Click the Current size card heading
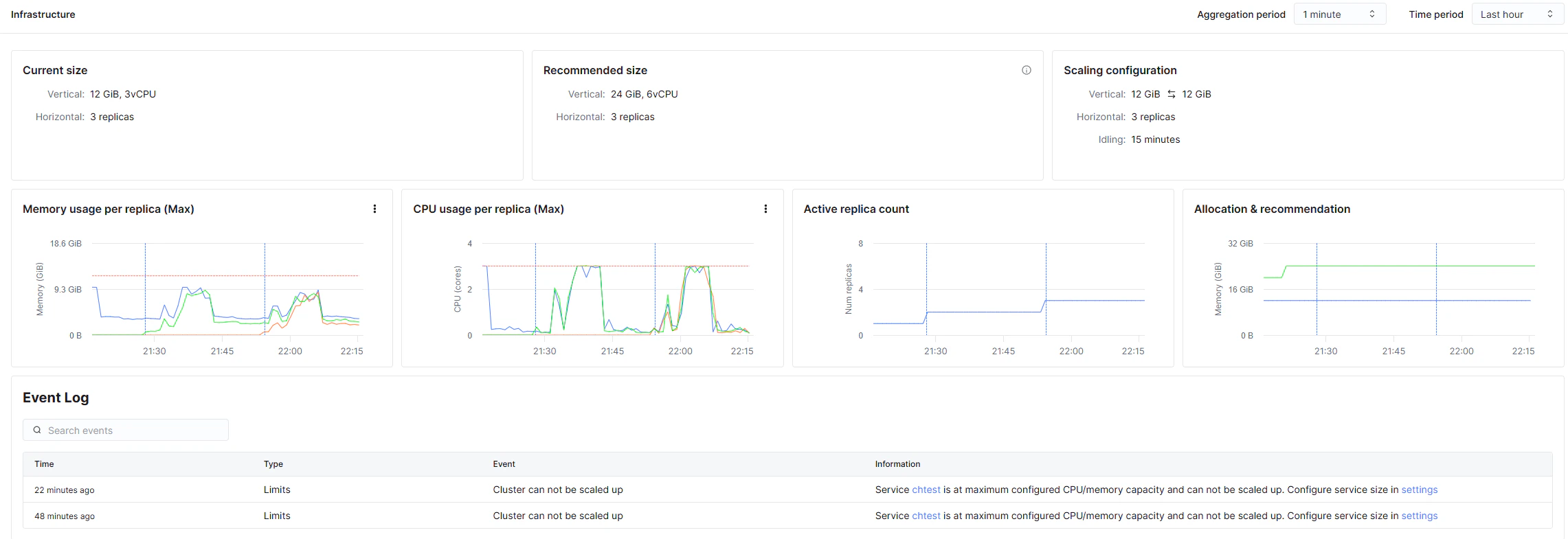Viewport: 1568px width, 539px height. [x=55, y=70]
